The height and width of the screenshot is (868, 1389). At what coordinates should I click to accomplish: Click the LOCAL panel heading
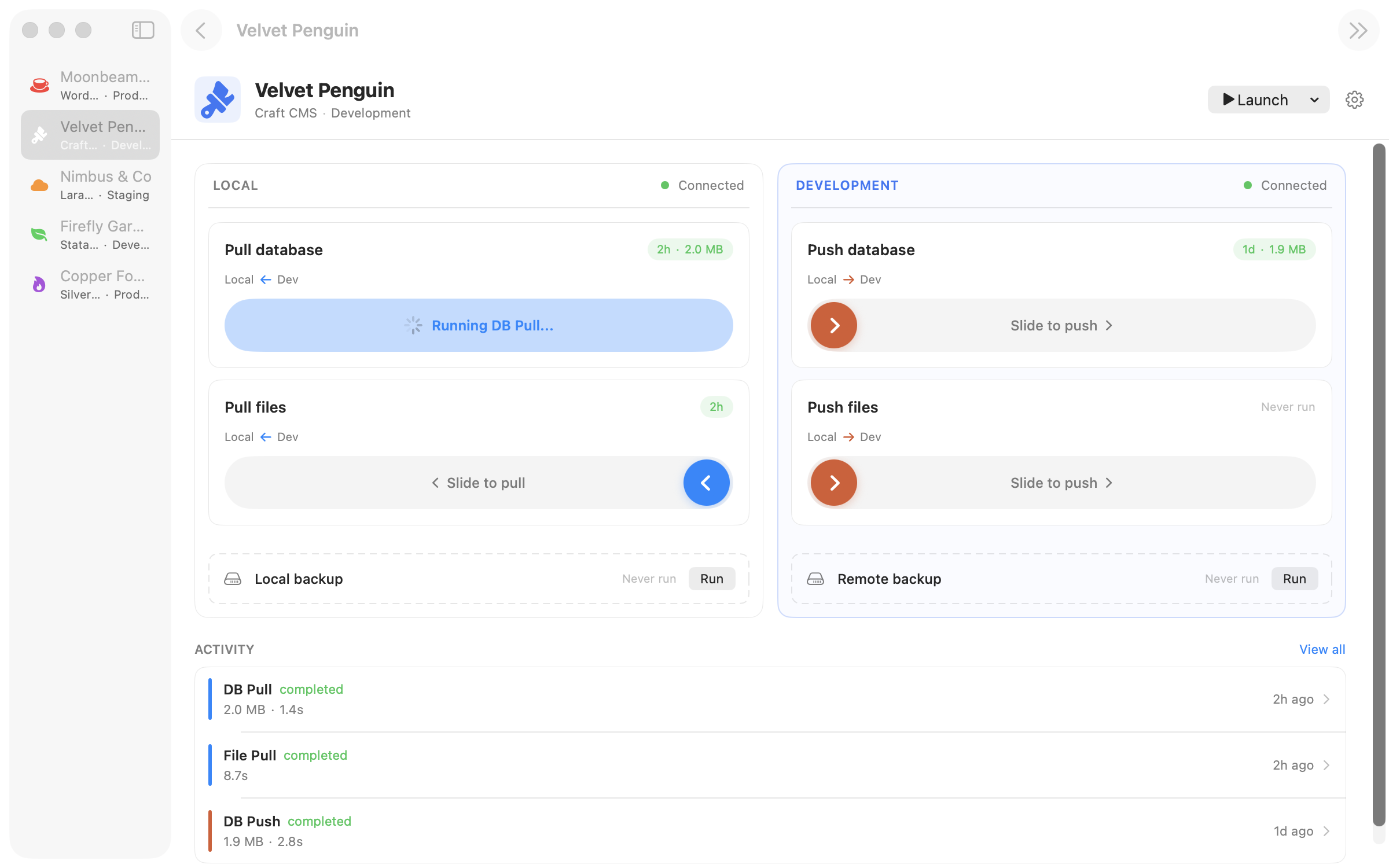coord(236,185)
